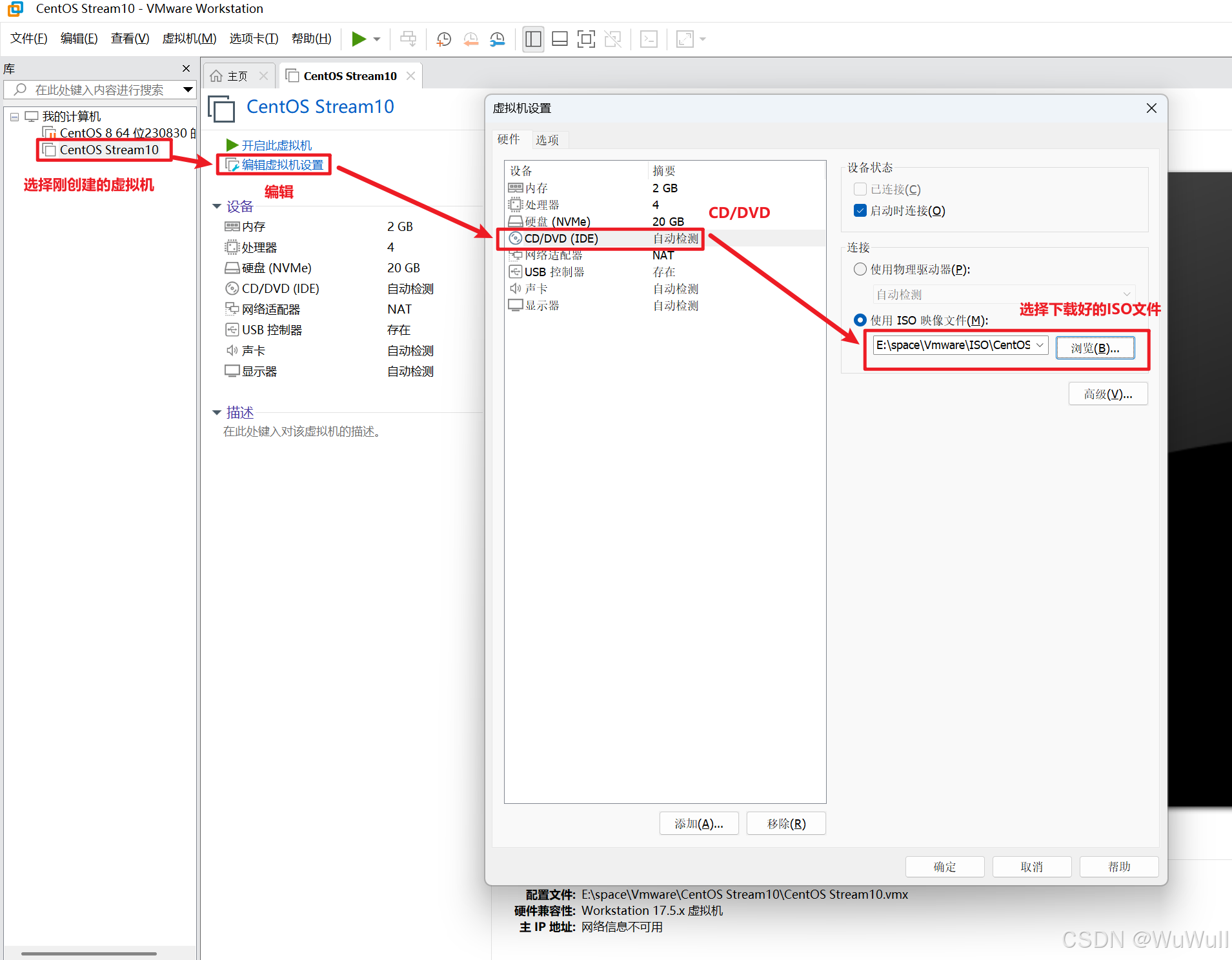The width and height of the screenshot is (1232, 960).
Task: Click 高级(V)... button
Action: tap(1107, 394)
